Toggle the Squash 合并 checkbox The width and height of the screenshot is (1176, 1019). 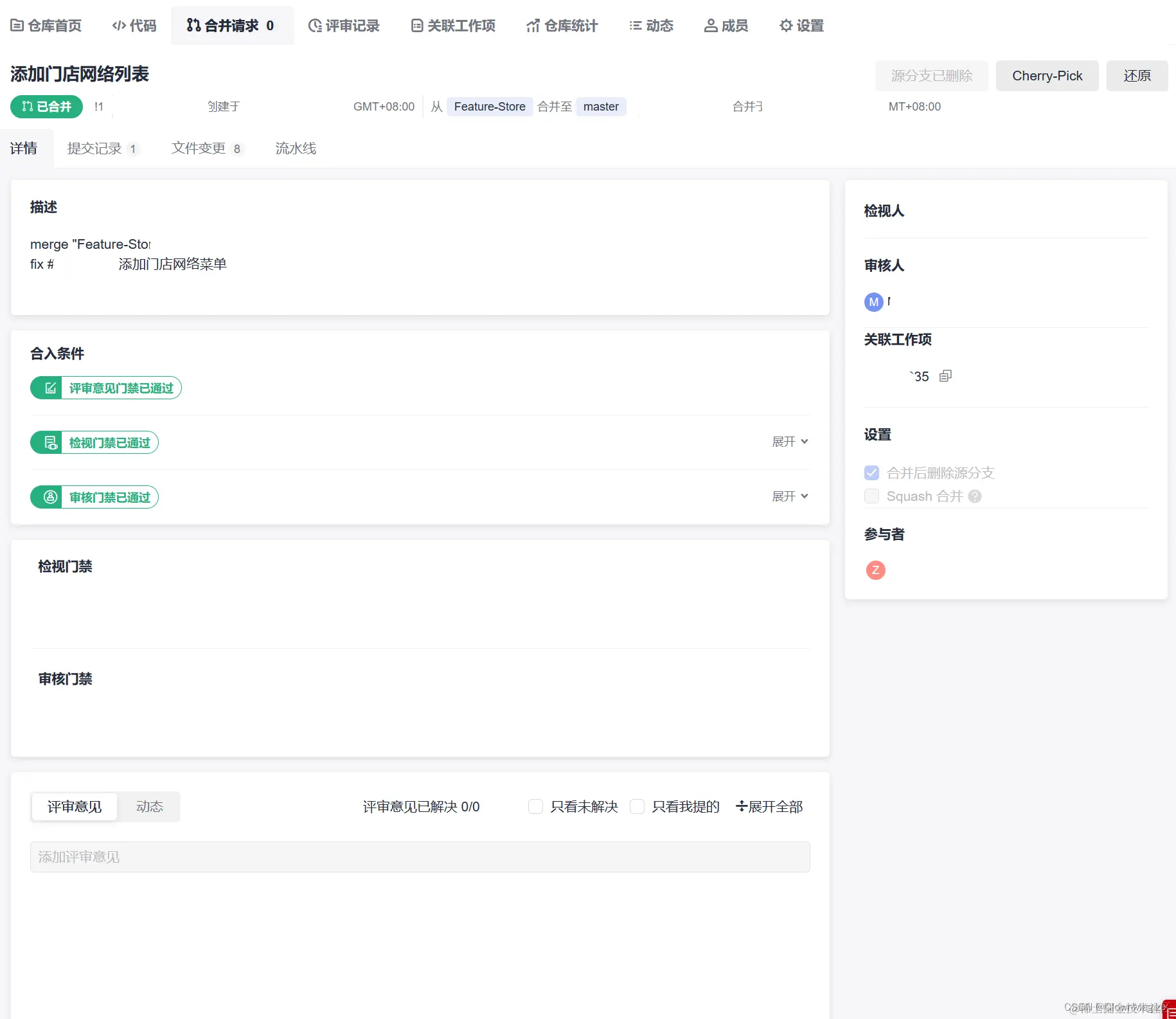point(872,496)
